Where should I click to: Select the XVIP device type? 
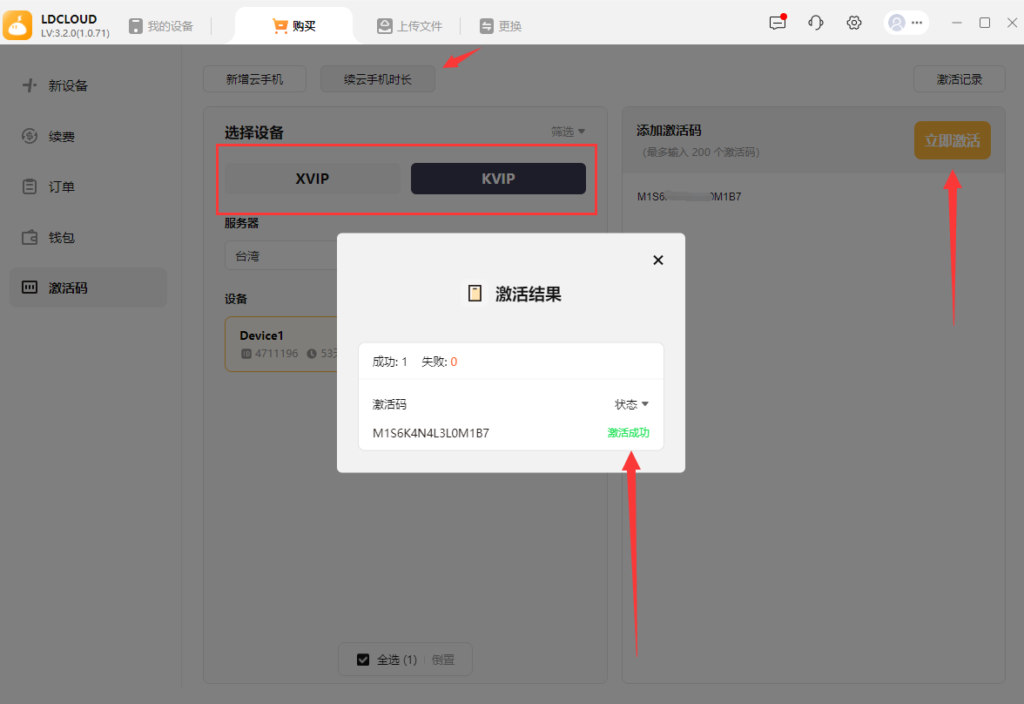point(312,179)
